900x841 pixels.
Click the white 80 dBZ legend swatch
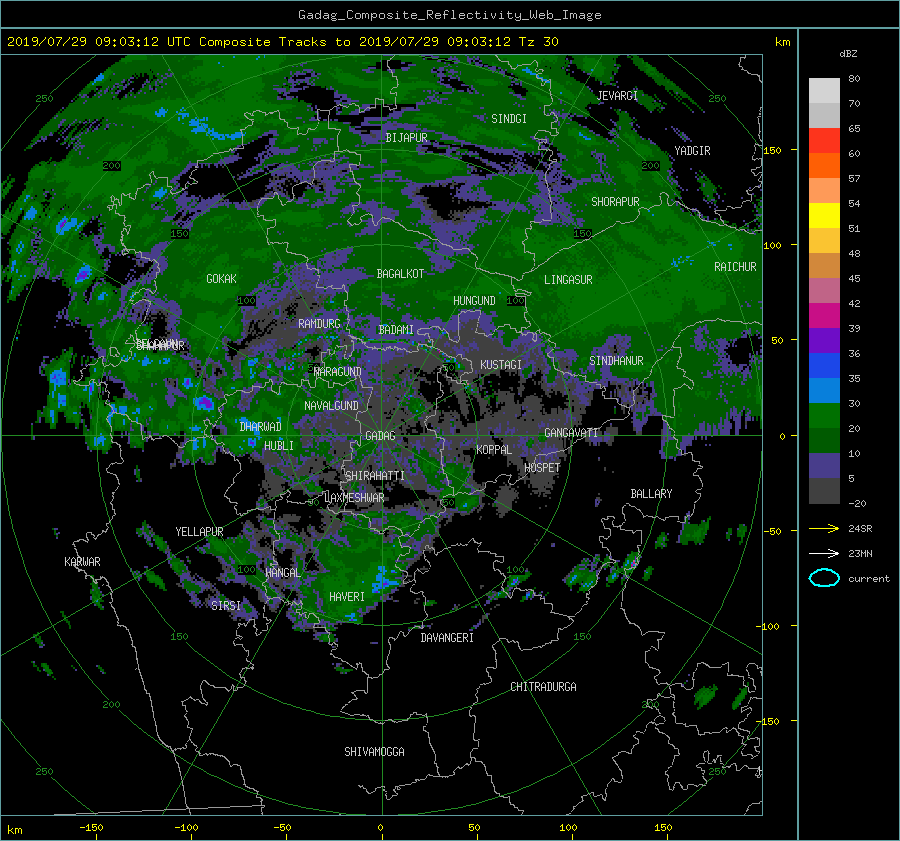[x=824, y=90]
